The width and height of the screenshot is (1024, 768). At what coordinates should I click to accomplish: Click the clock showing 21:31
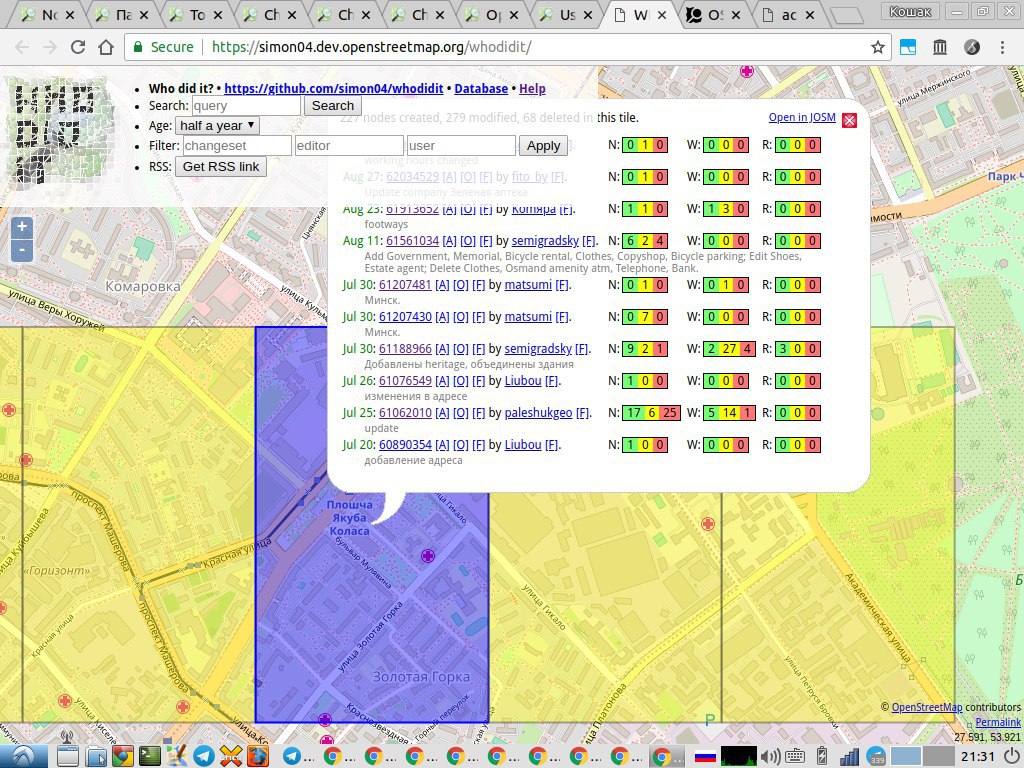click(978, 757)
